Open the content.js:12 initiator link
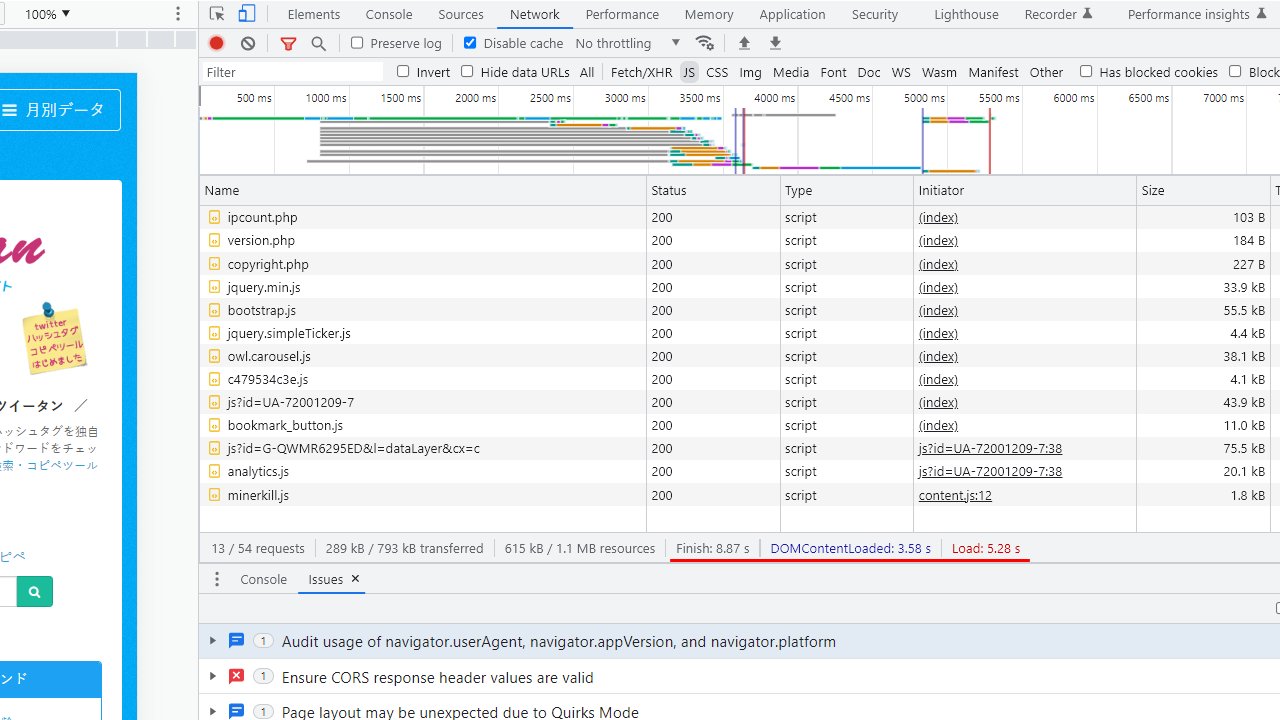 [x=955, y=495]
